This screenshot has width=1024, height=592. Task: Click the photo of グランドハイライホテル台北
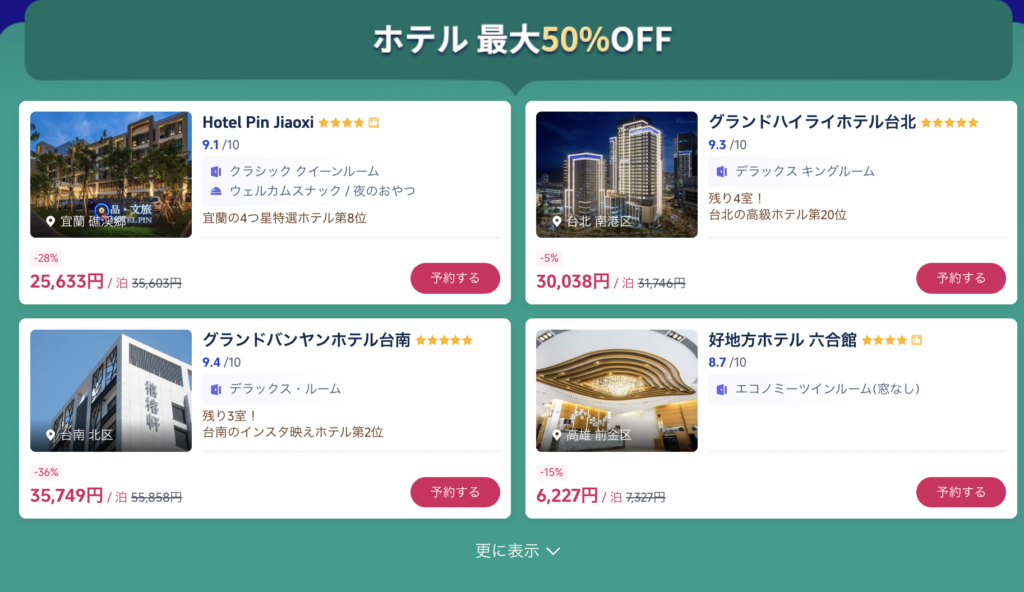[x=616, y=174]
